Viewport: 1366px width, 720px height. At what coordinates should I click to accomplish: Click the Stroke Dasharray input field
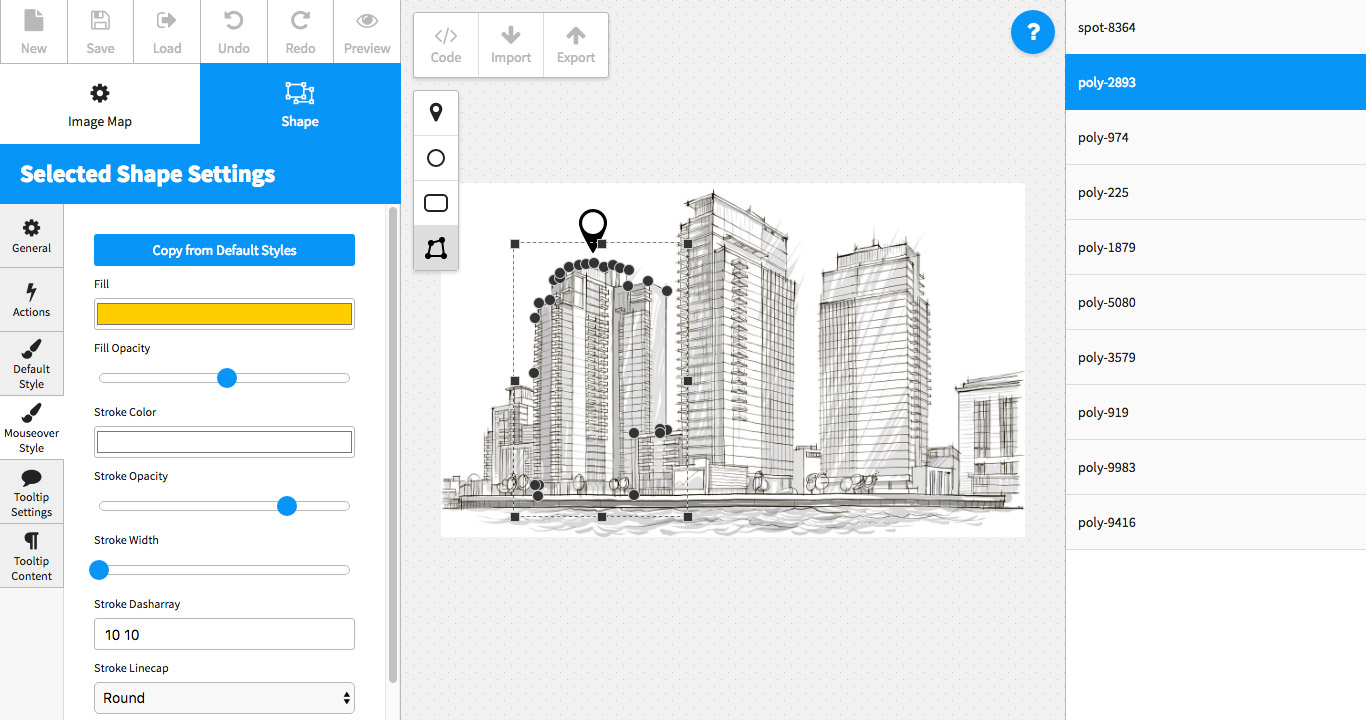pyautogui.click(x=224, y=635)
